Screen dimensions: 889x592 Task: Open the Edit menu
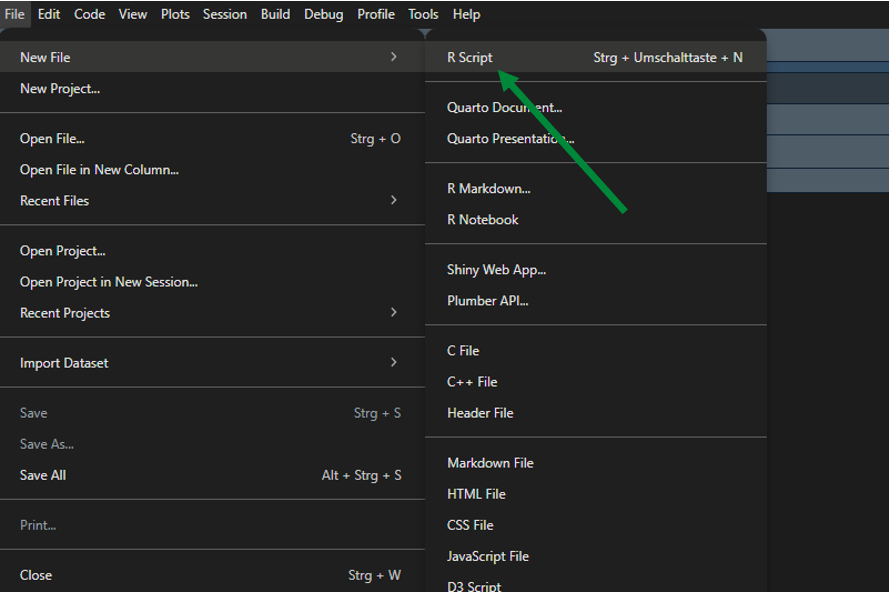tap(49, 14)
